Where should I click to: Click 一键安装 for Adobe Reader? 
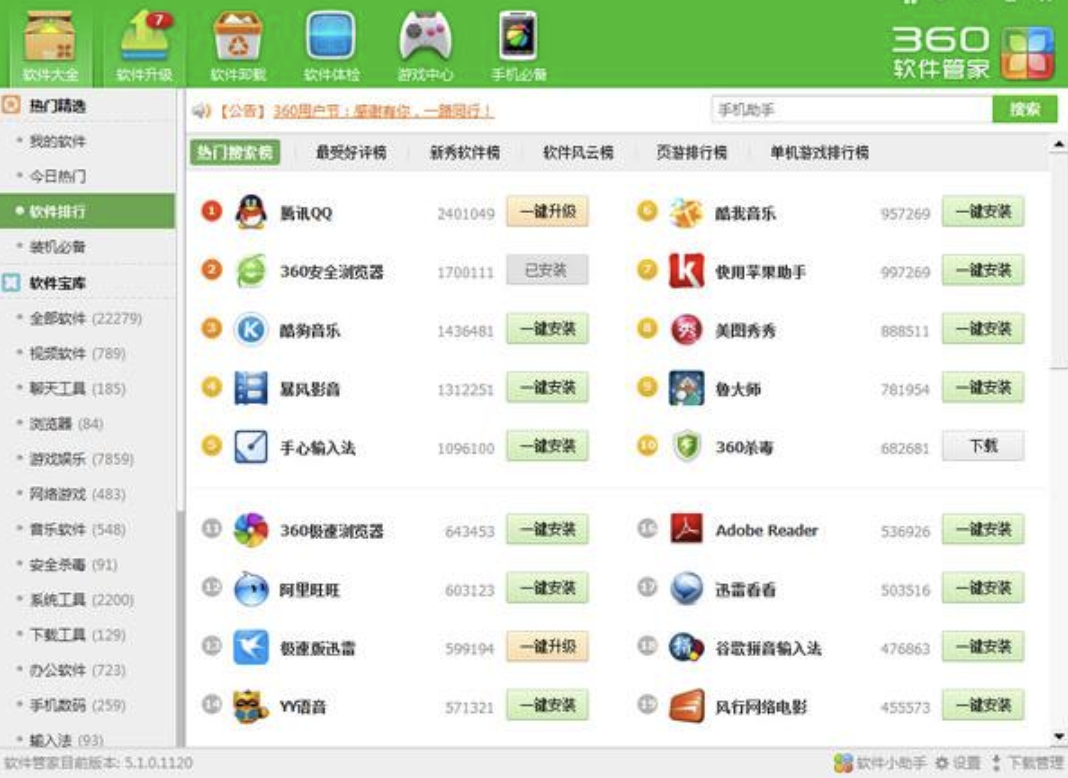click(x=983, y=529)
